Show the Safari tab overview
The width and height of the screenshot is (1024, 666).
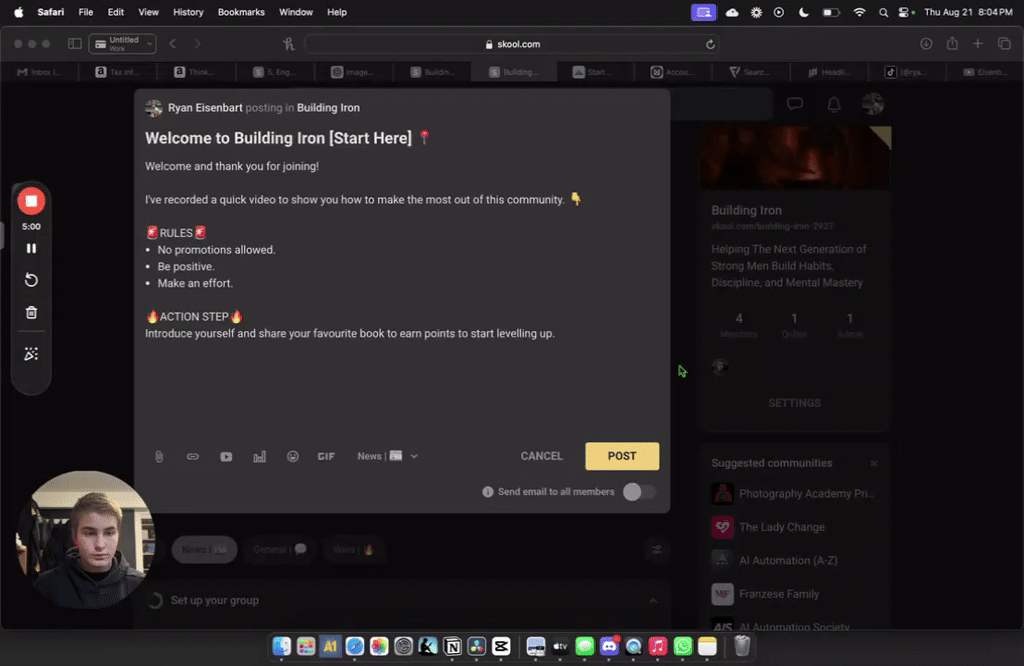pyautogui.click(x=1004, y=44)
